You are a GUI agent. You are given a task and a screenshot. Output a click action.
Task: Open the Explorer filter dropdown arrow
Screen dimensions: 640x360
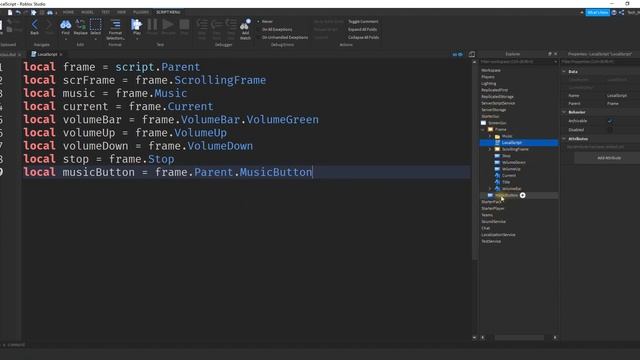tap(556, 62)
